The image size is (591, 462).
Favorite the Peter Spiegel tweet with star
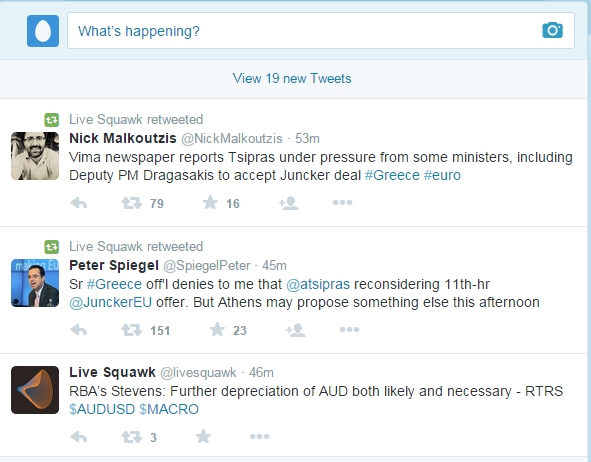point(217,330)
